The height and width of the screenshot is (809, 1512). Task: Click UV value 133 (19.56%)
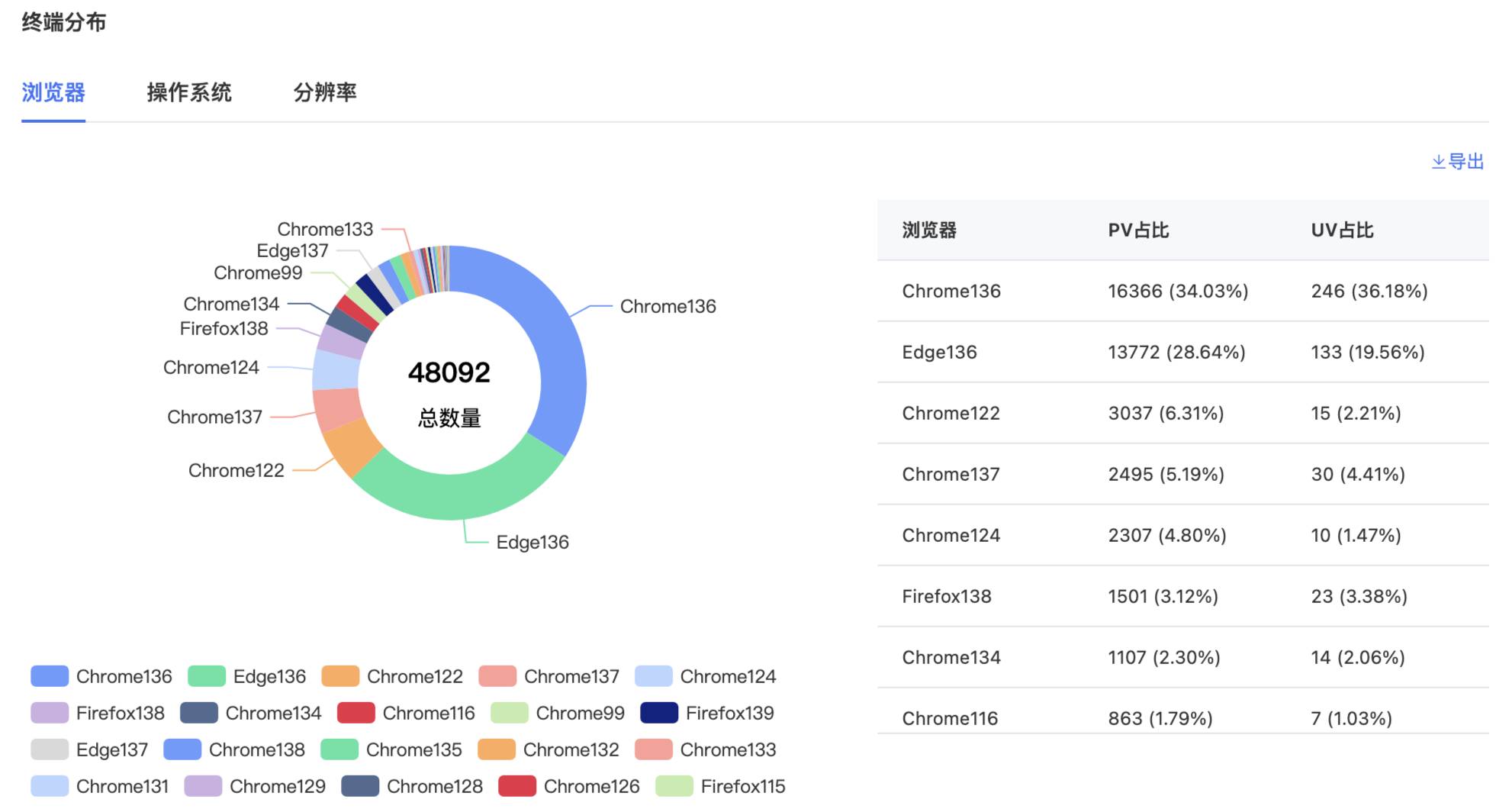1368,352
